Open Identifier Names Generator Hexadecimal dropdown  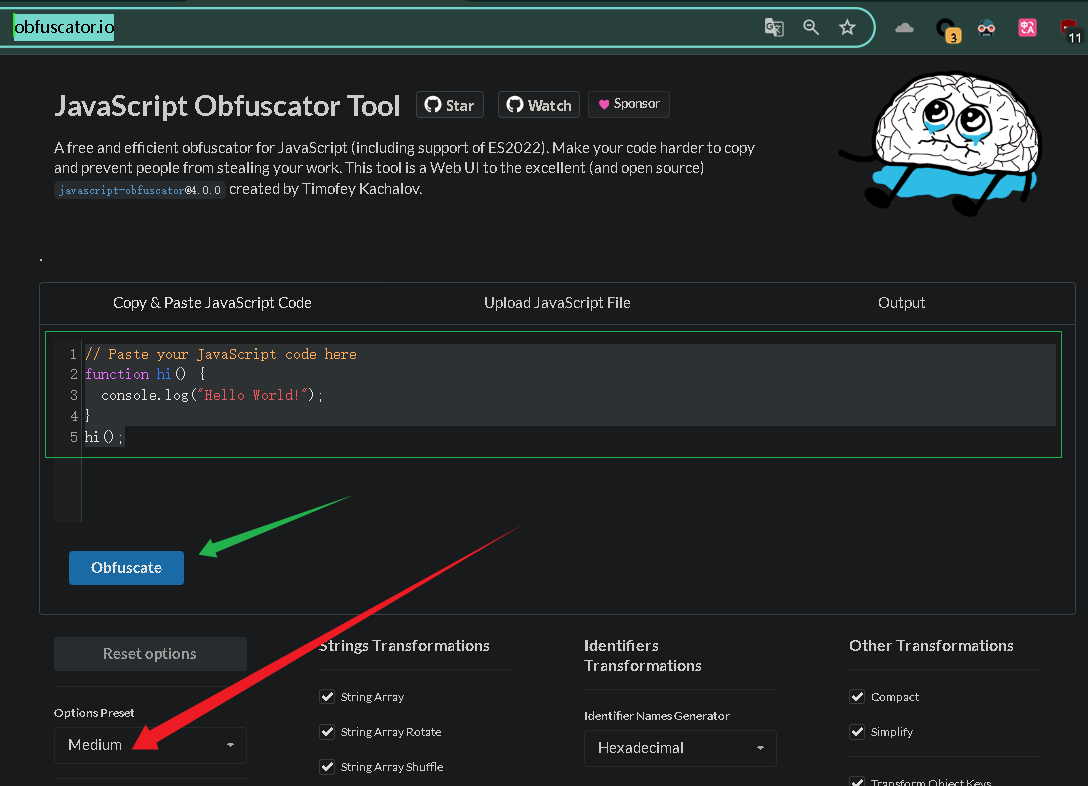680,748
